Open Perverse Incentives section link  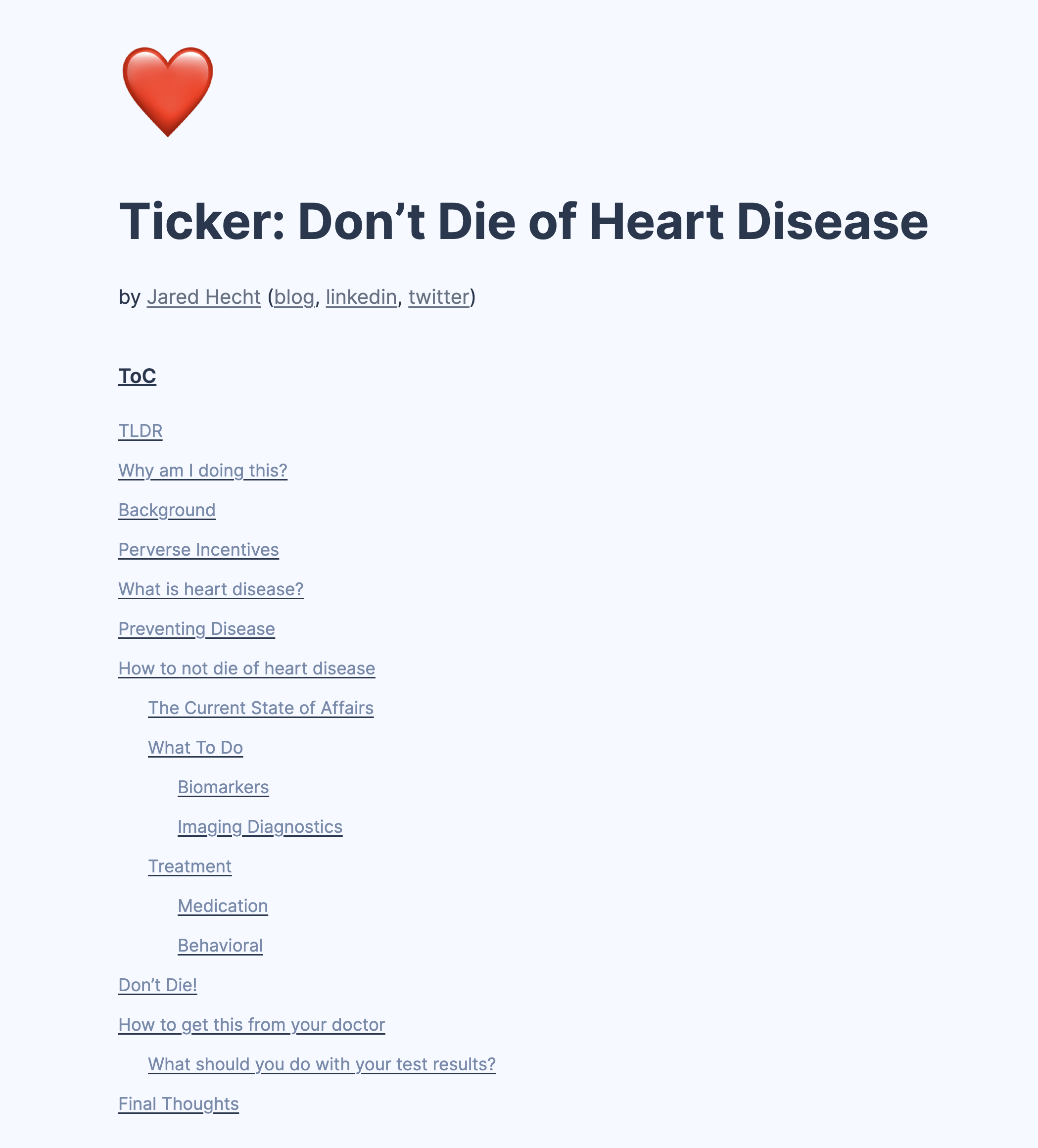pos(198,550)
